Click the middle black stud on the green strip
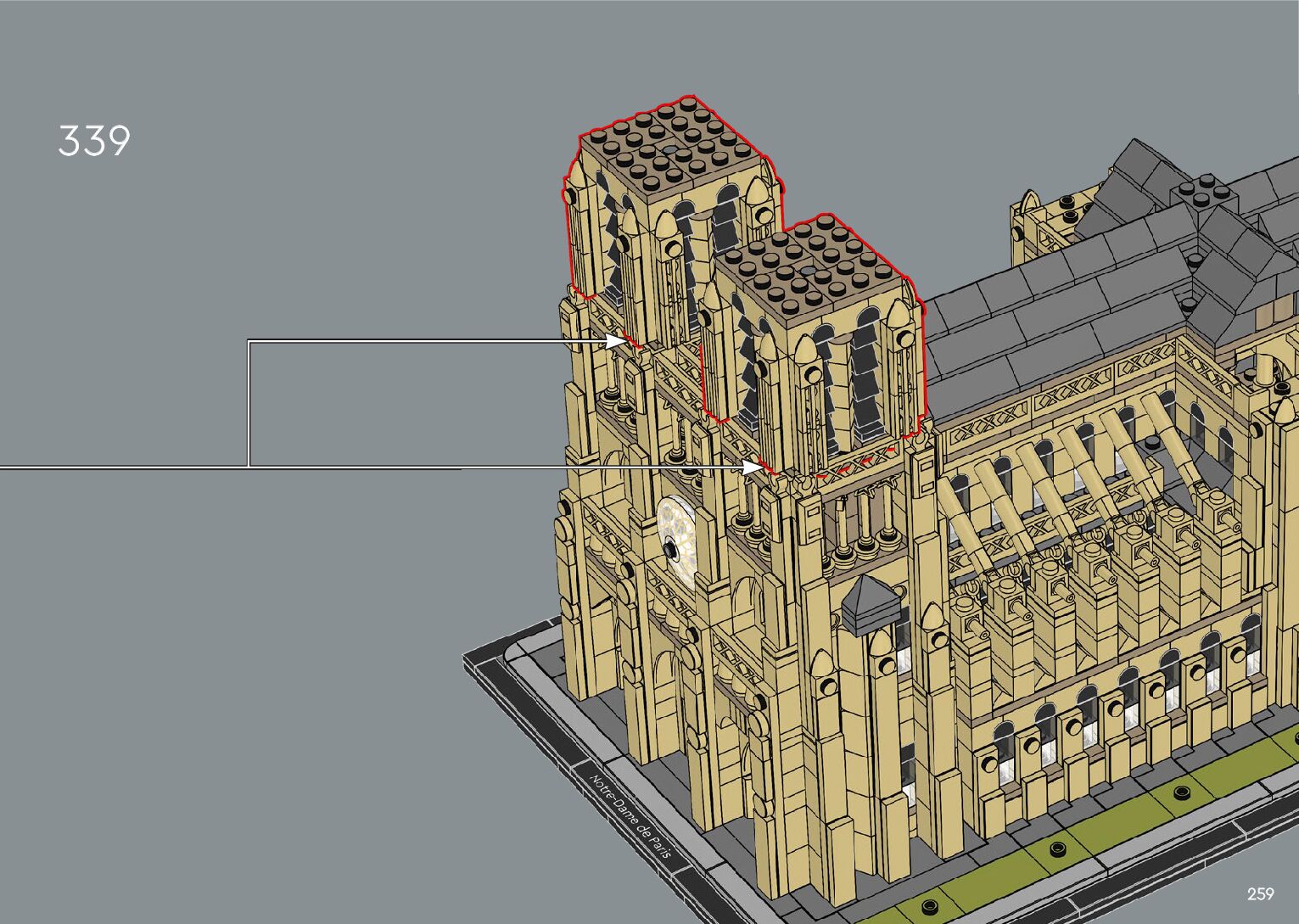The width and height of the screenshot is (1299, 924). pyautogui.click(x=1057, y=848)
